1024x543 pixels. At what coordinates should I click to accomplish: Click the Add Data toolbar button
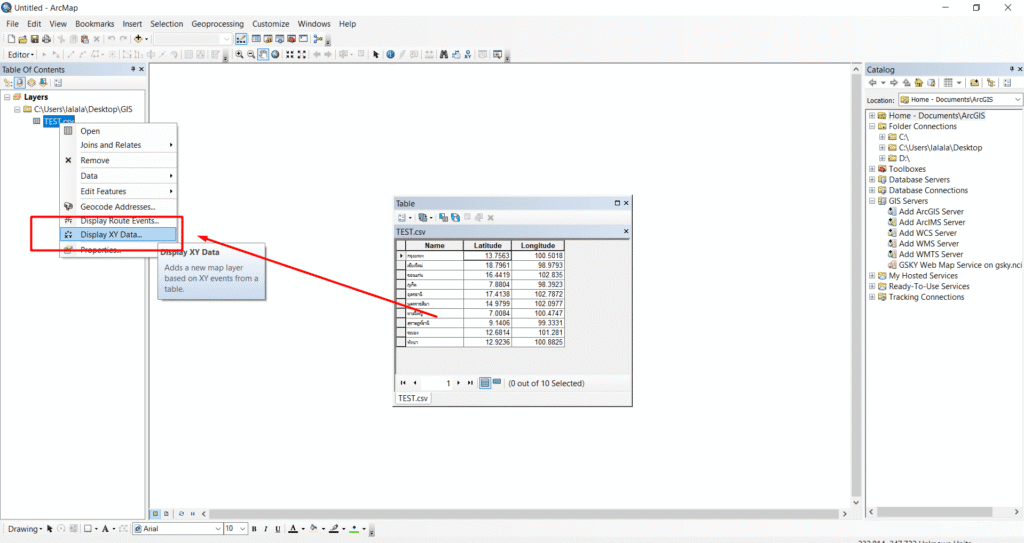pos(138,39)
